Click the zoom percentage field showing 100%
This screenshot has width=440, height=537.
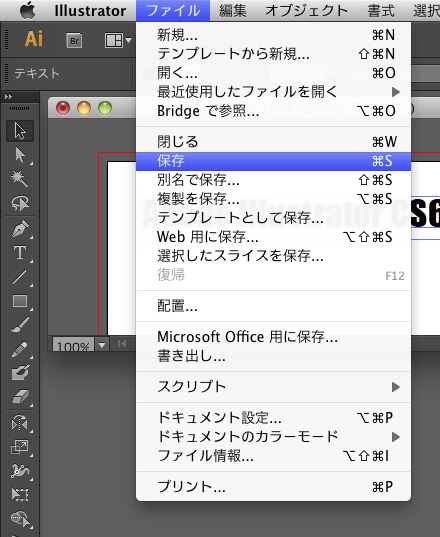tap(73, 345)
